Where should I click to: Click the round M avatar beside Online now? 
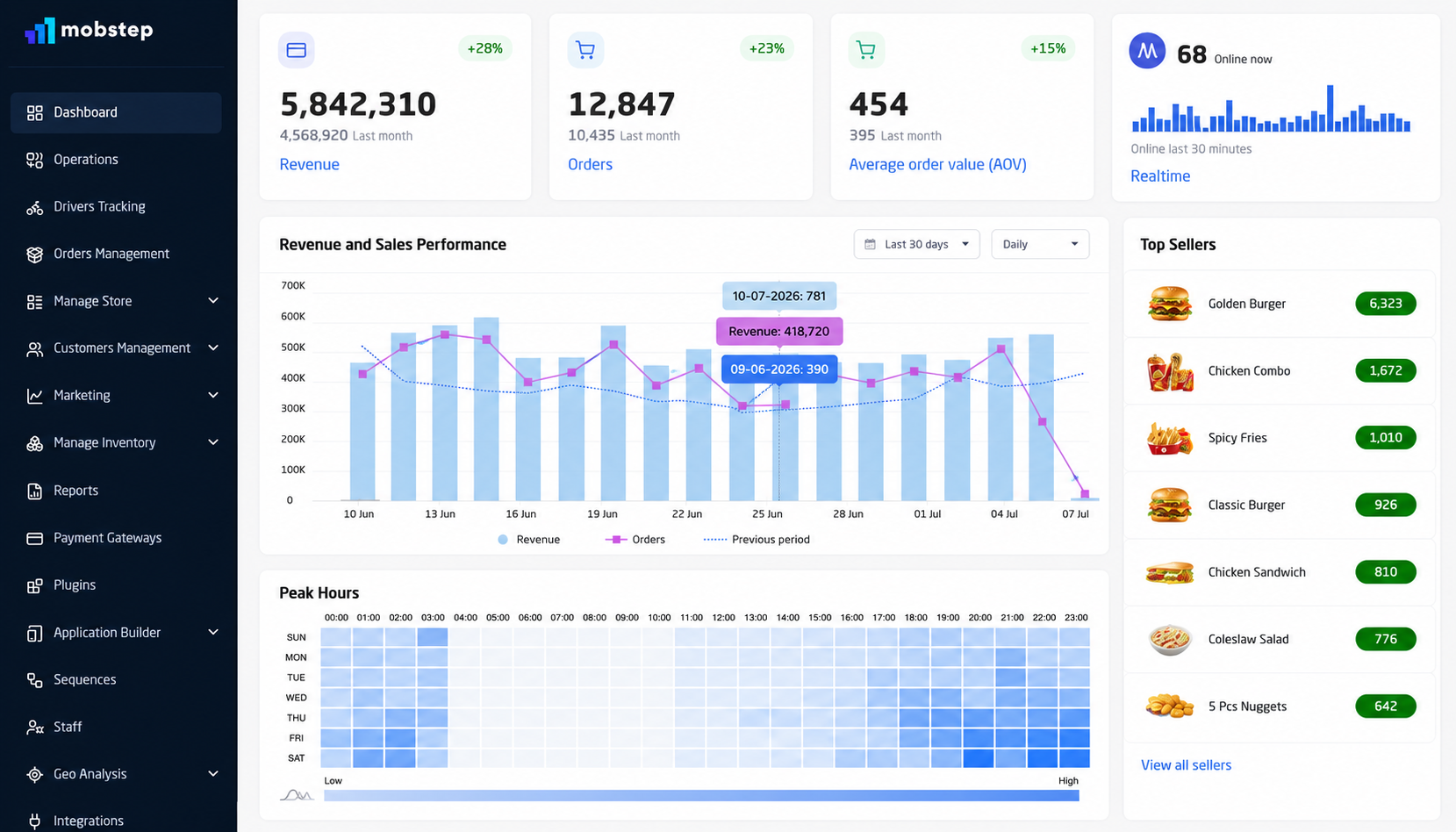[1147, 52]
